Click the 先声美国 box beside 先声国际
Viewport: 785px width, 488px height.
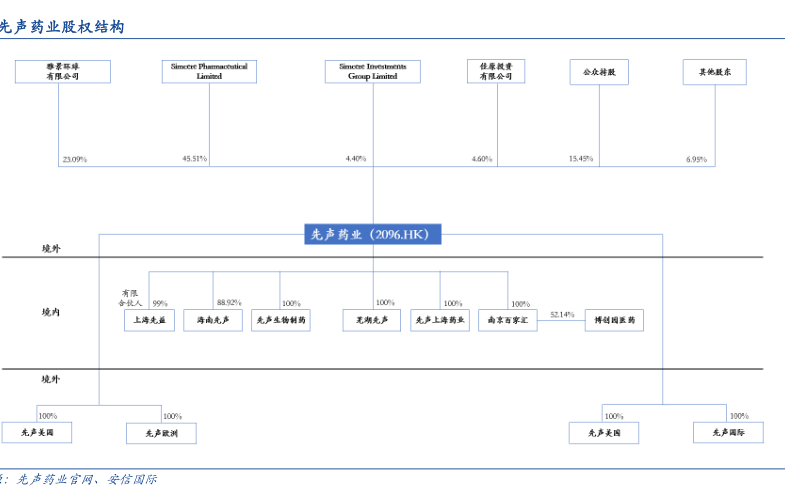[x=603, y=432]
